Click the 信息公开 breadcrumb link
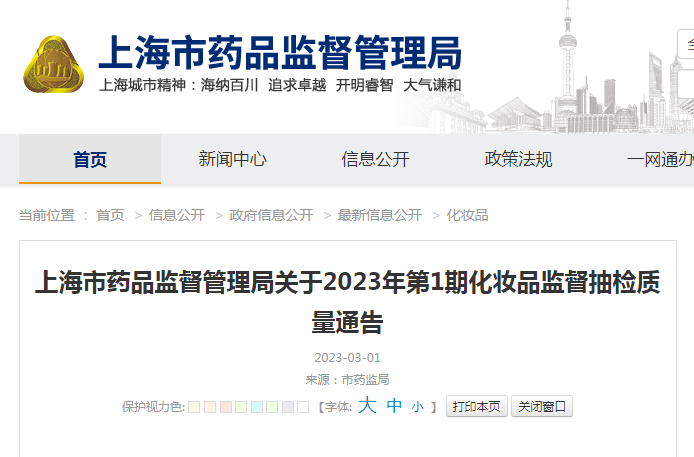Screen dimensions: 694x457 click(177, 215)
